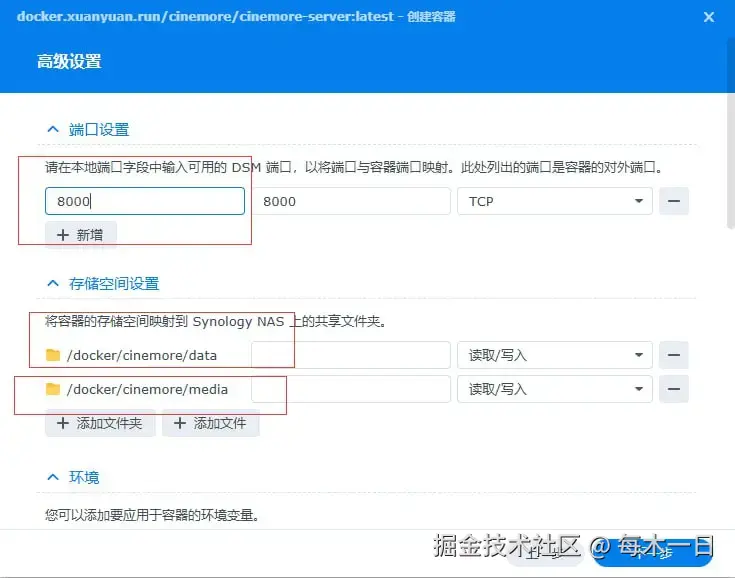Collapse the 端口设置 section chevron
The height and width of the screenshot is (578, 735).
click(x=53, y=129)
